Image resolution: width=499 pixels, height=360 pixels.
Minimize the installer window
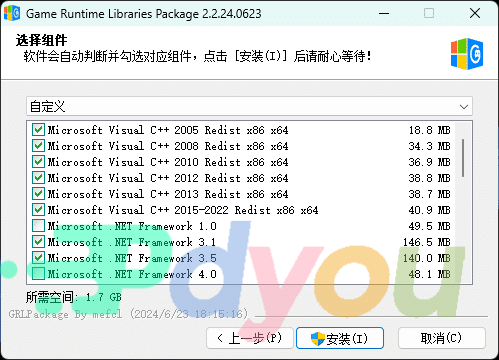(384, 13)
